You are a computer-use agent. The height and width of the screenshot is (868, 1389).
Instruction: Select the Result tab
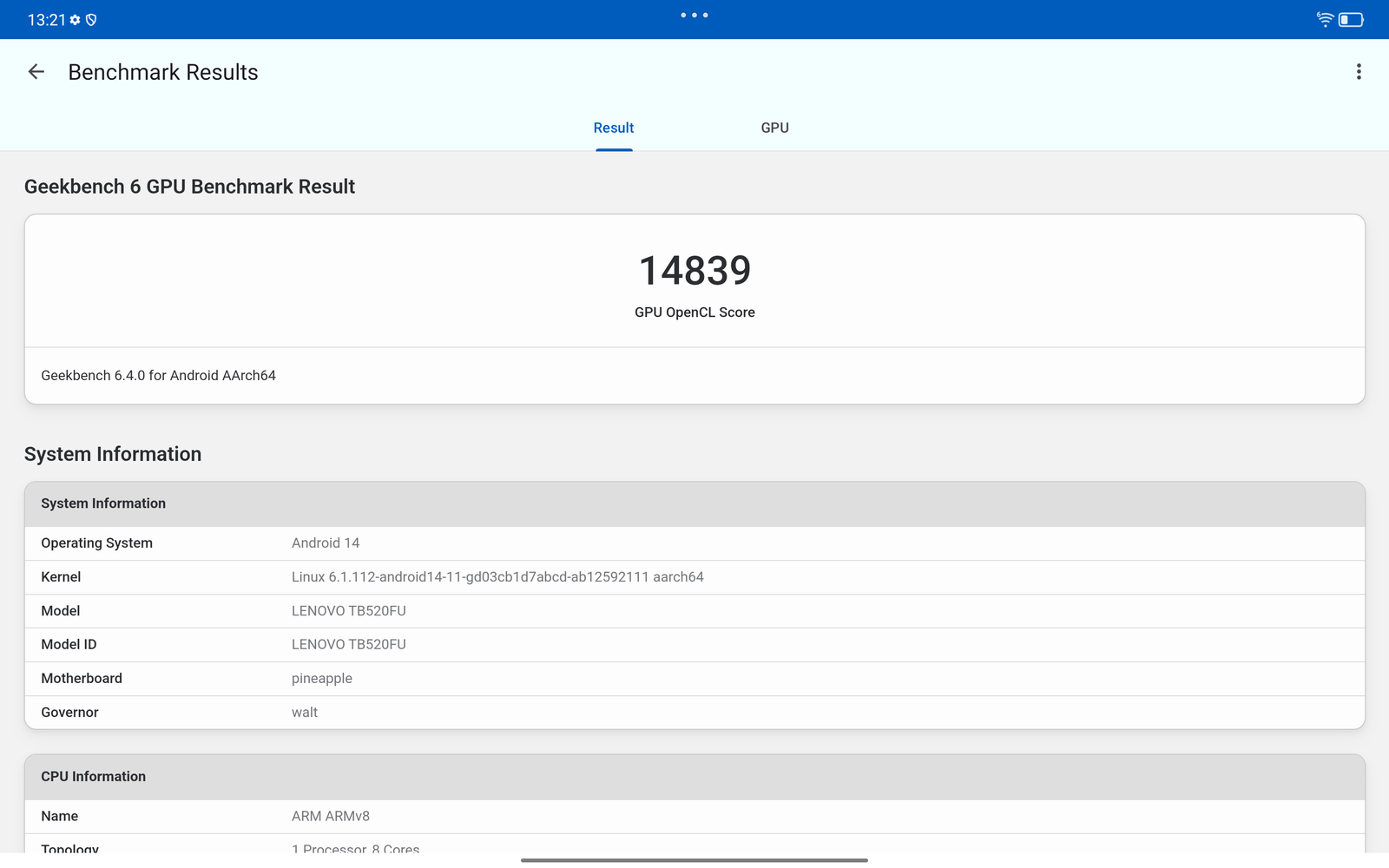tap(614, 128)
